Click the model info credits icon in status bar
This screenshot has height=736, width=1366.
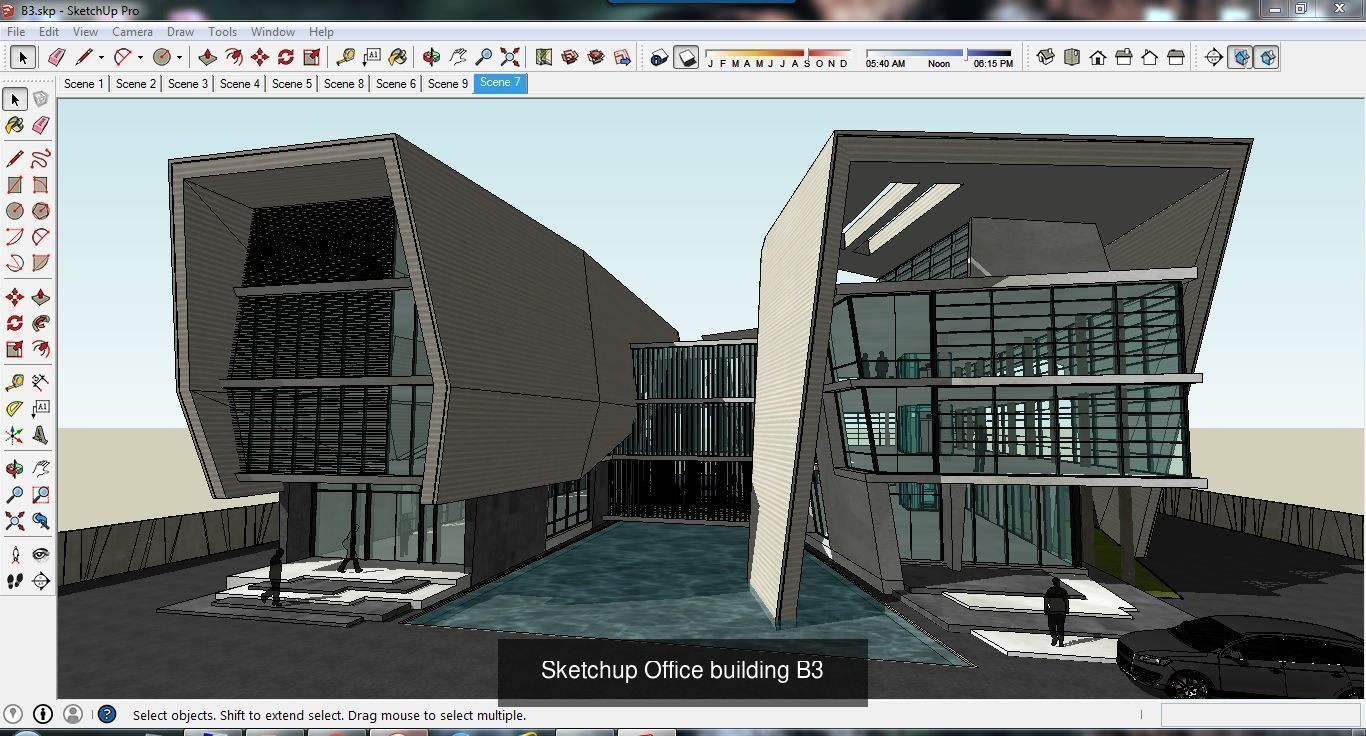tap(43, 714)
